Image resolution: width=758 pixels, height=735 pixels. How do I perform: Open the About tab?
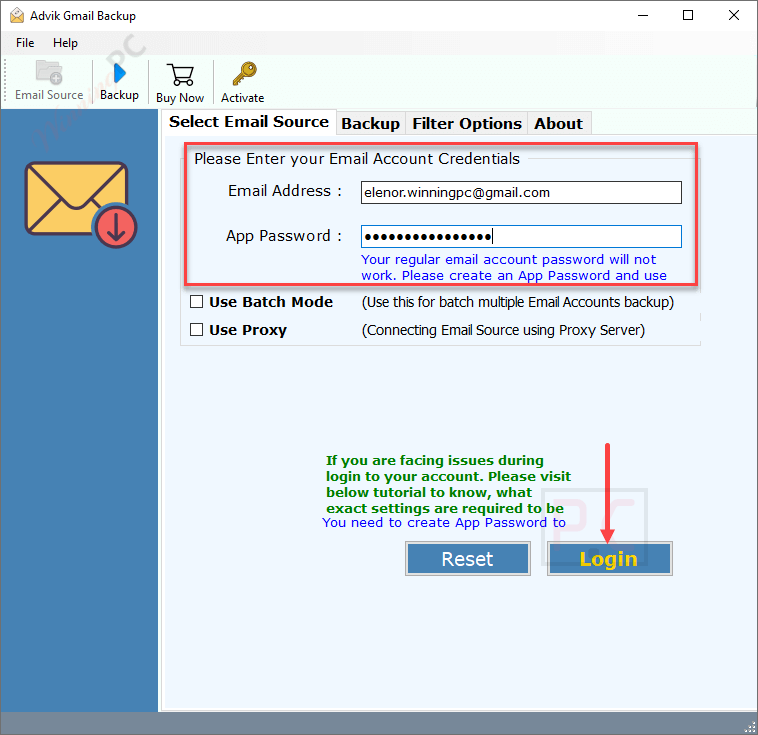click(558, 123)
